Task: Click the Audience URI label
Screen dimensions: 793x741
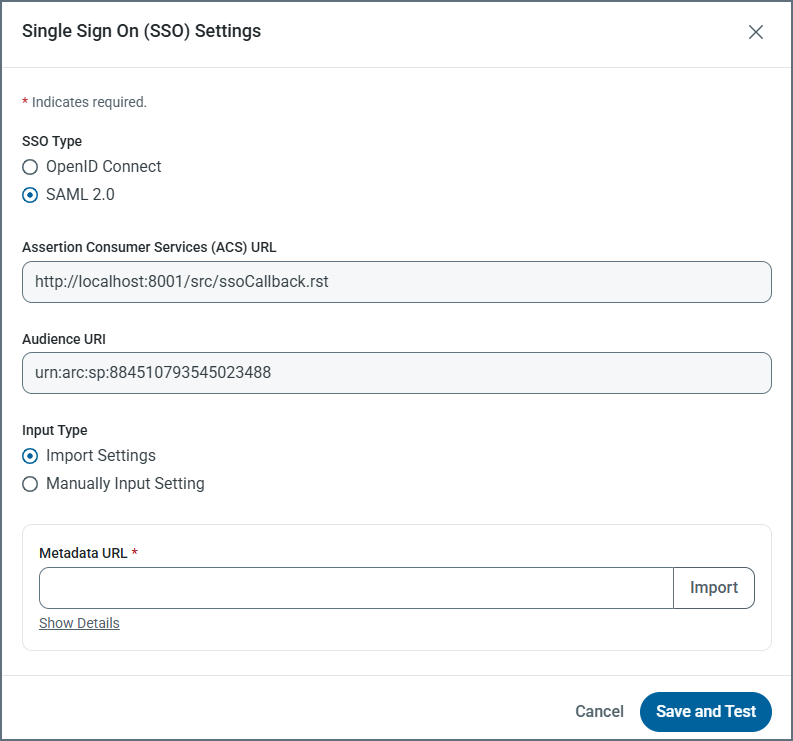Action: (x=64, y=339)
